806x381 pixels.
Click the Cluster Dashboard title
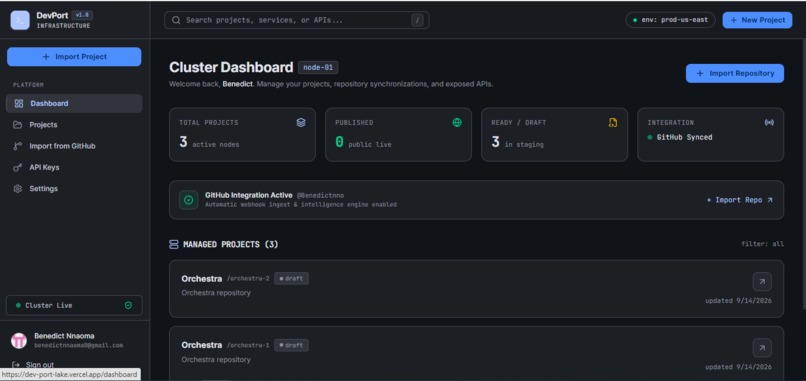point(231,67)
